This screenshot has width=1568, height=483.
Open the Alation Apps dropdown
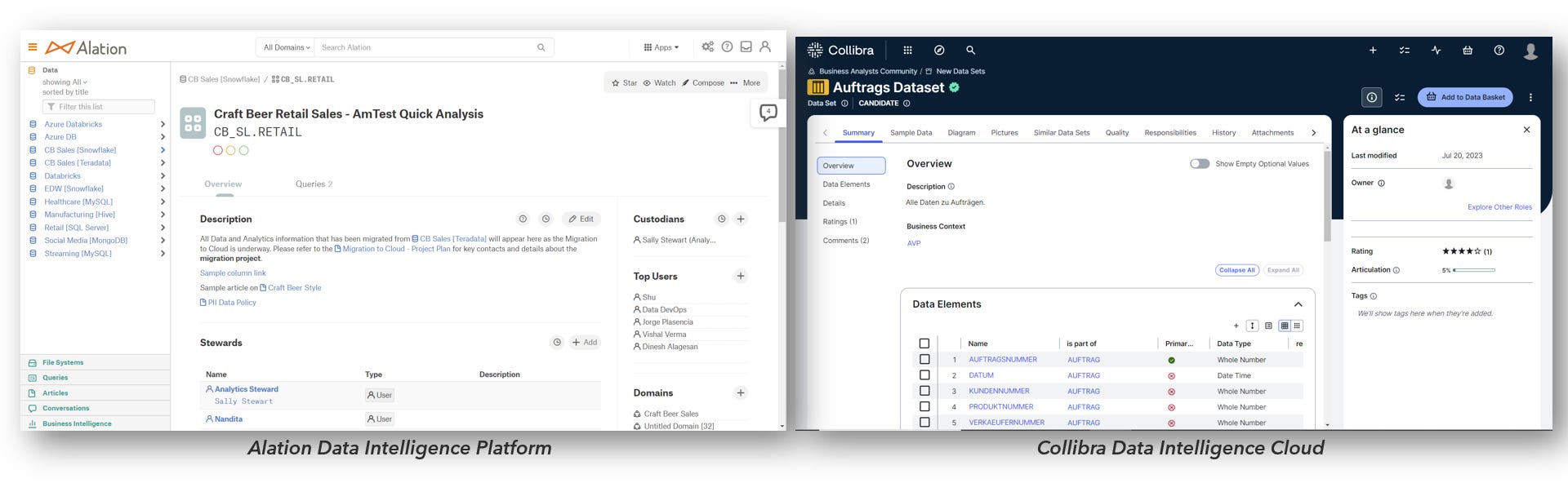point(661,47)
